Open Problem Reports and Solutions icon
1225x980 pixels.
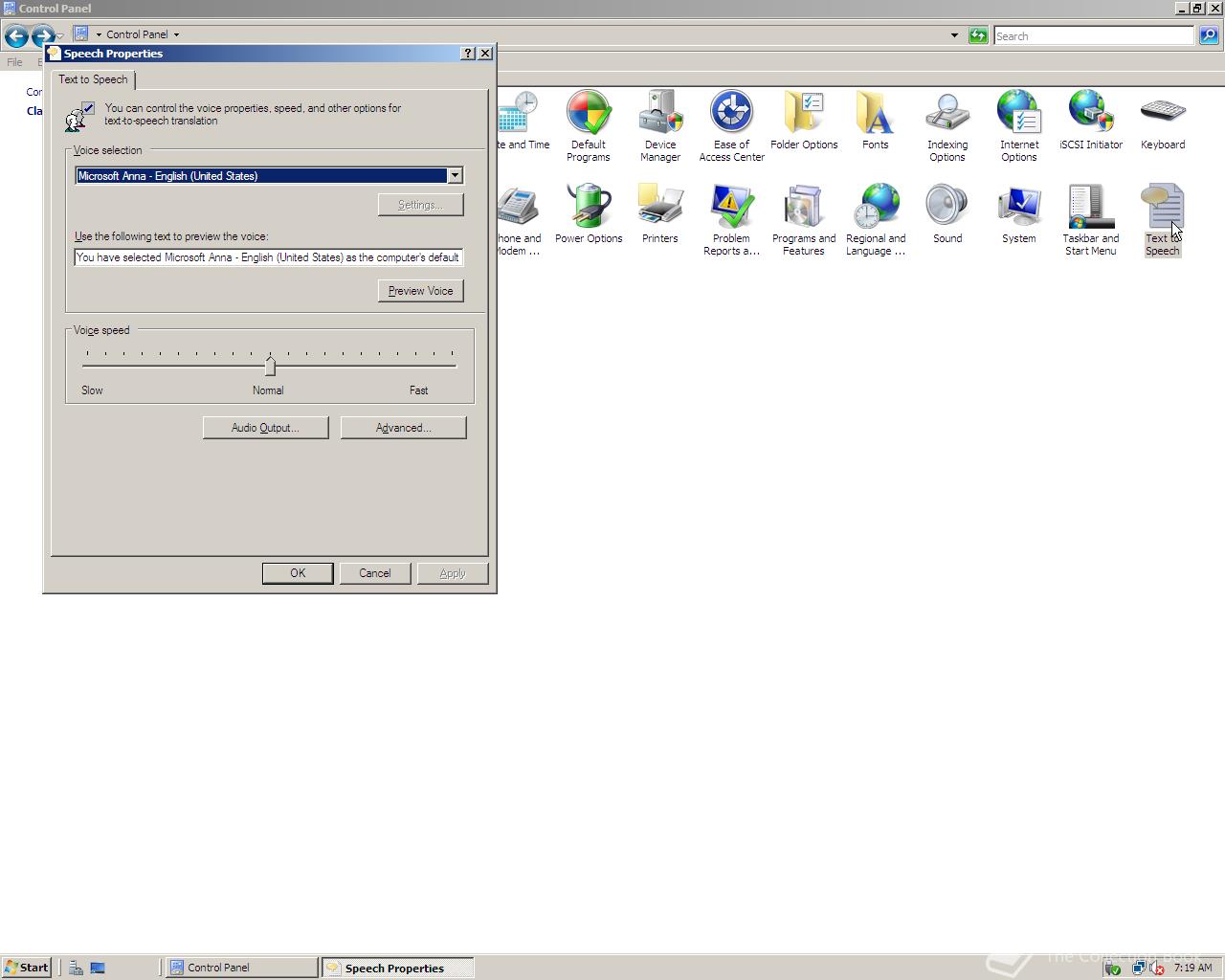coord(731,219)
